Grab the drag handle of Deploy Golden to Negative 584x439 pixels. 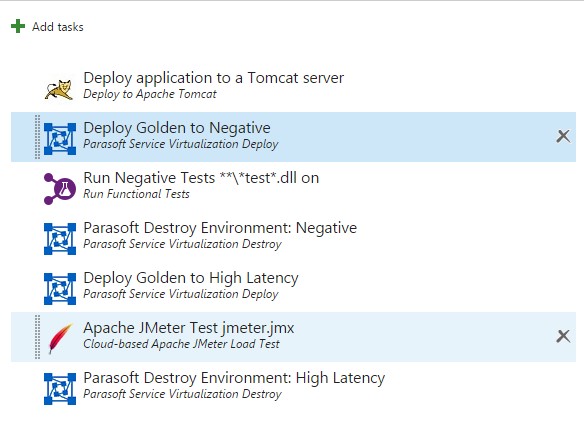(x=37, y=137)
